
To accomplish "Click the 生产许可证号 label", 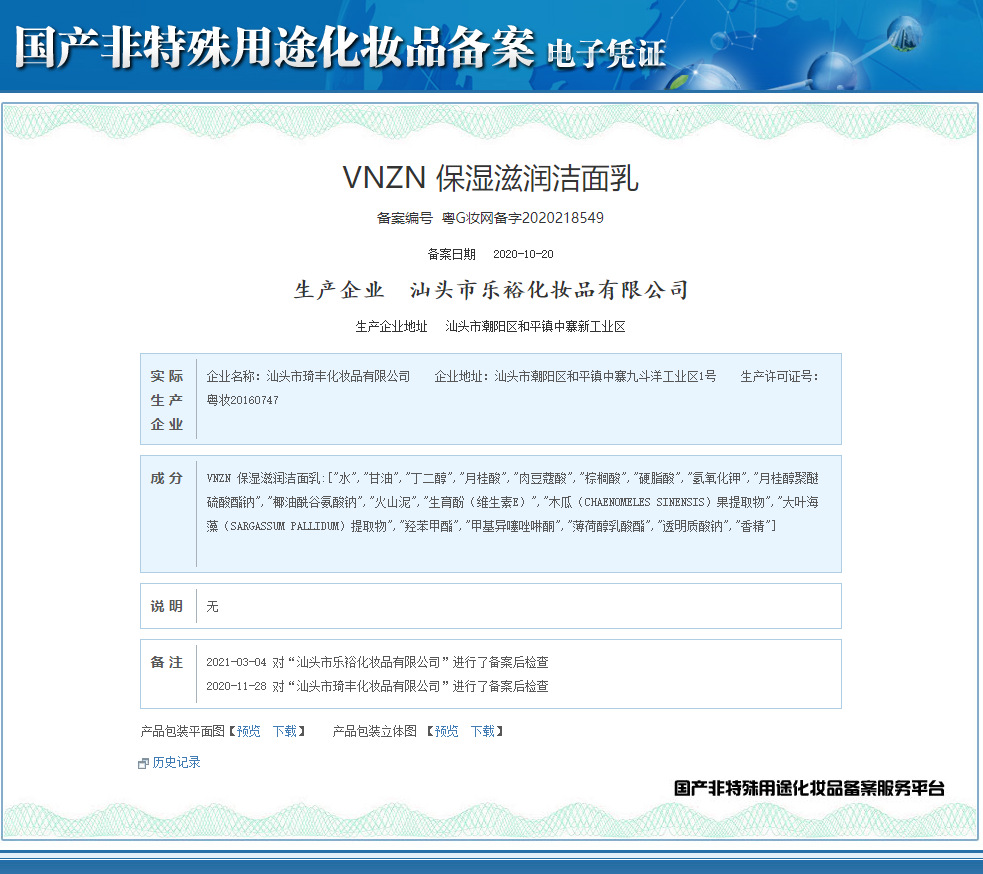I will coord(779,376).
